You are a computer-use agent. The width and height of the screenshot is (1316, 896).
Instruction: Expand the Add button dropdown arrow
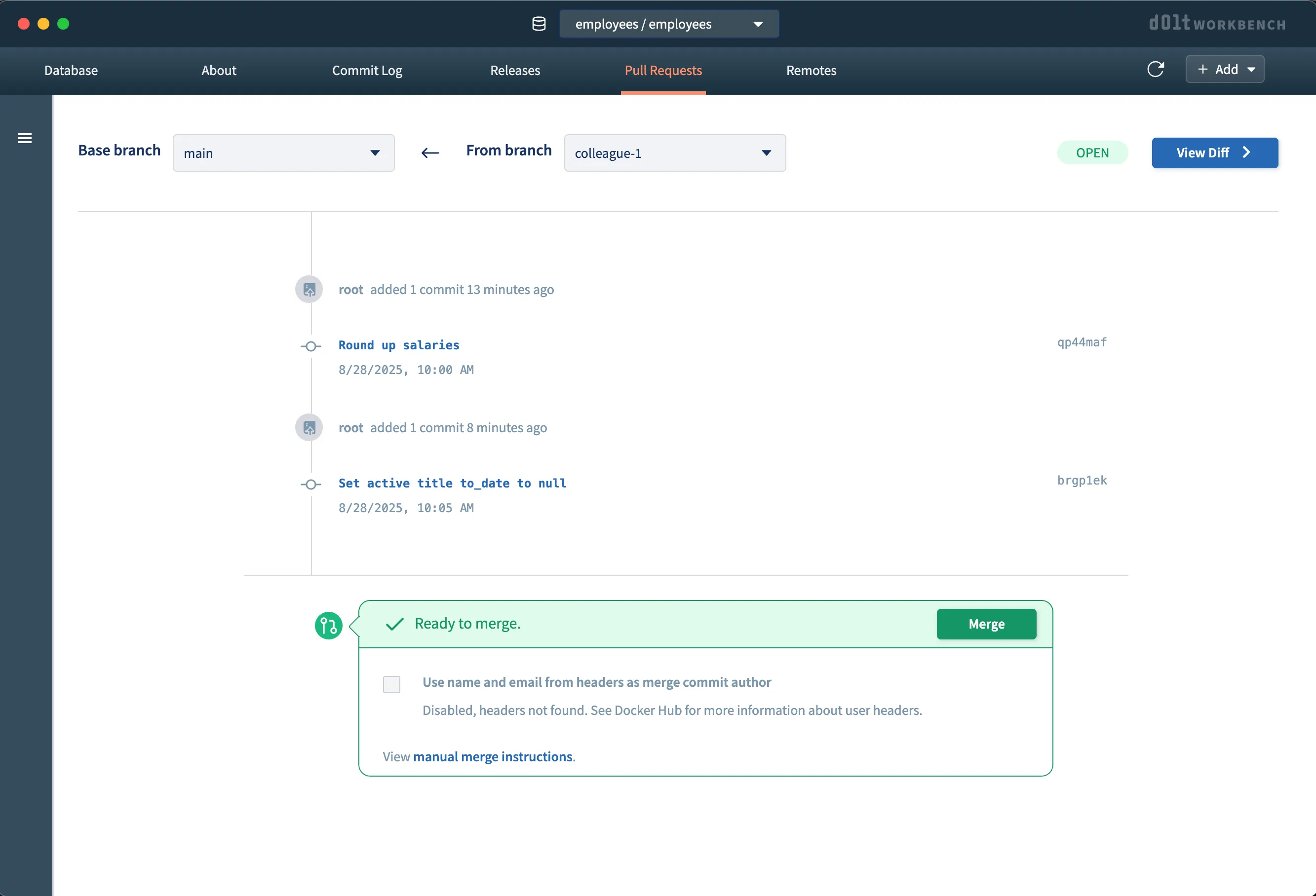[1250, 69]
